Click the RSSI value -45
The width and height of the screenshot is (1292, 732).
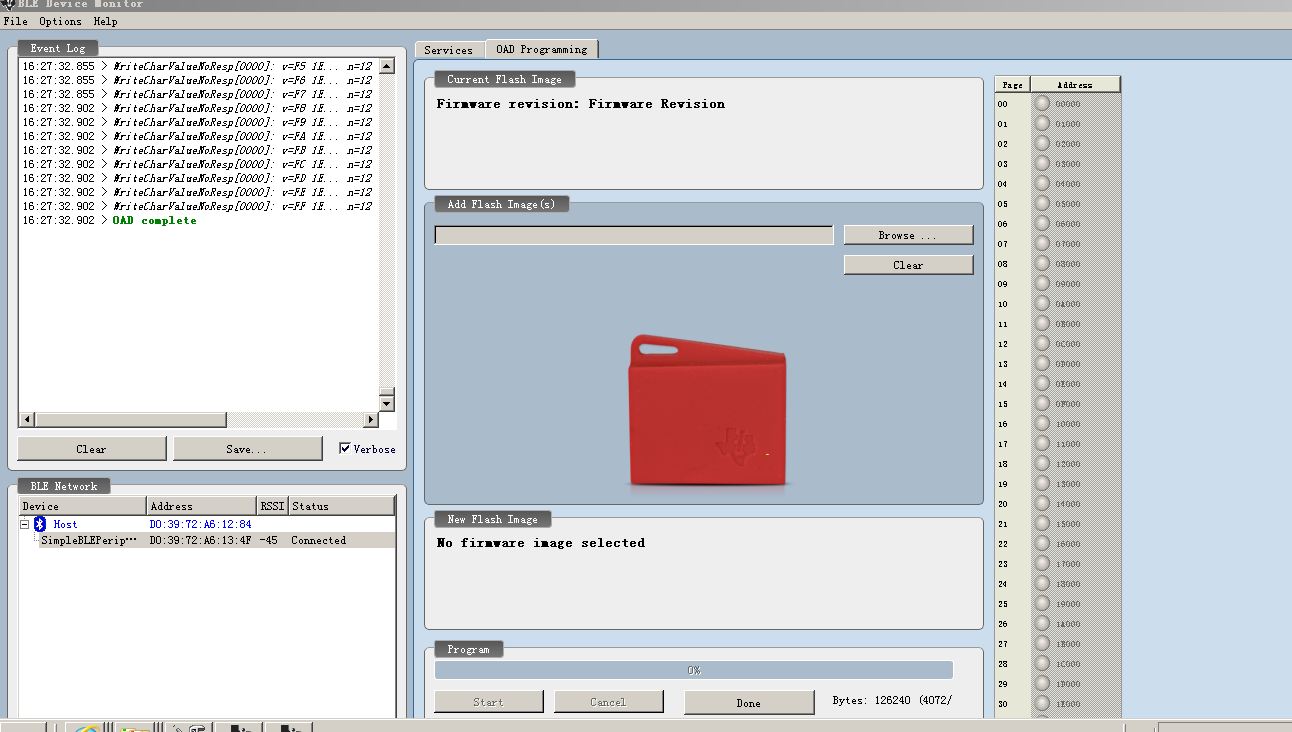[x=268, y=540]
